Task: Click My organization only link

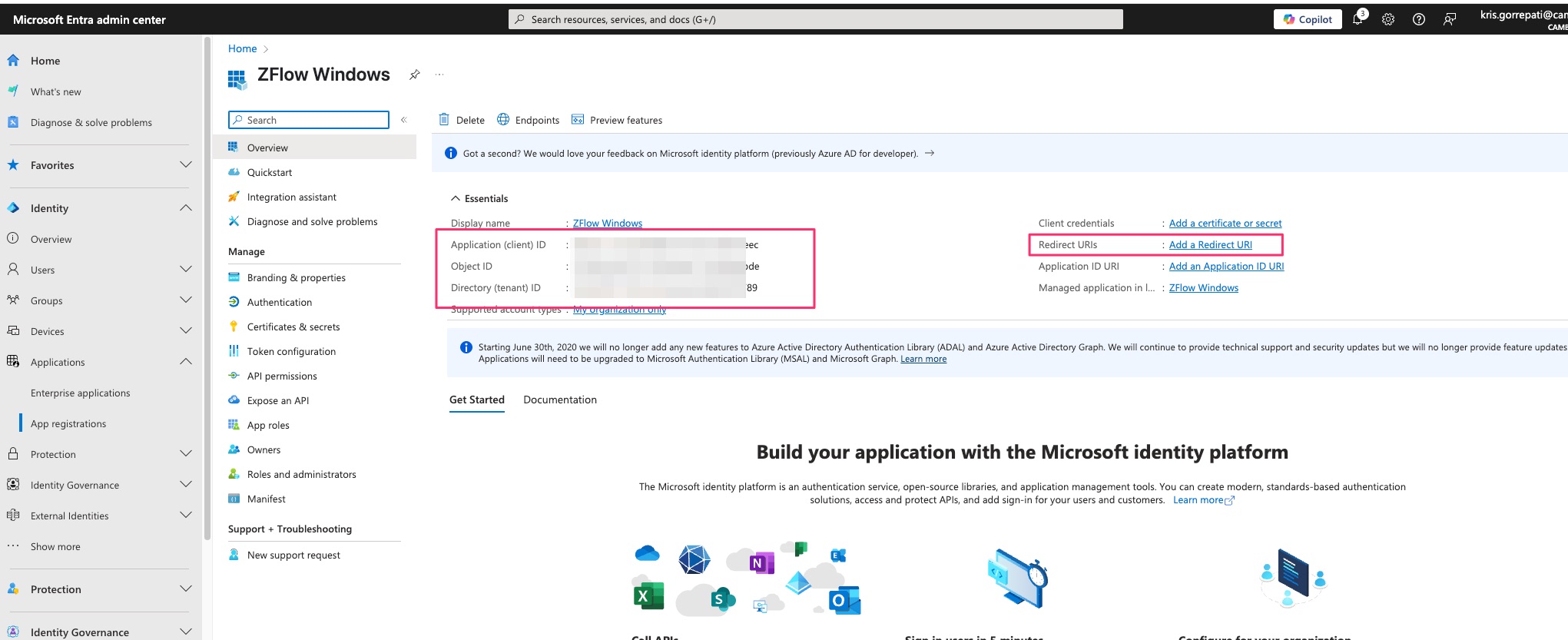Action: [620, 310]
